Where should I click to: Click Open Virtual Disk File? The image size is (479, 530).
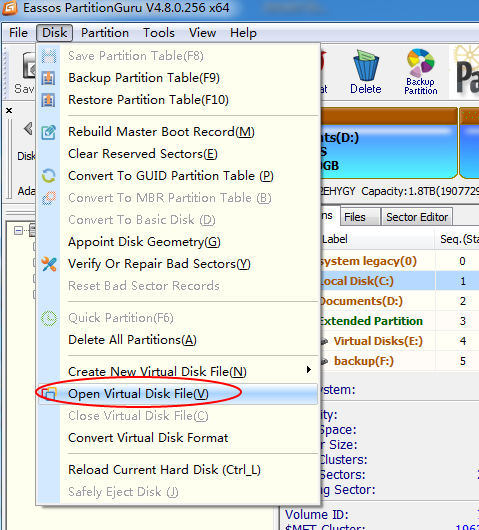coord(177,394)
